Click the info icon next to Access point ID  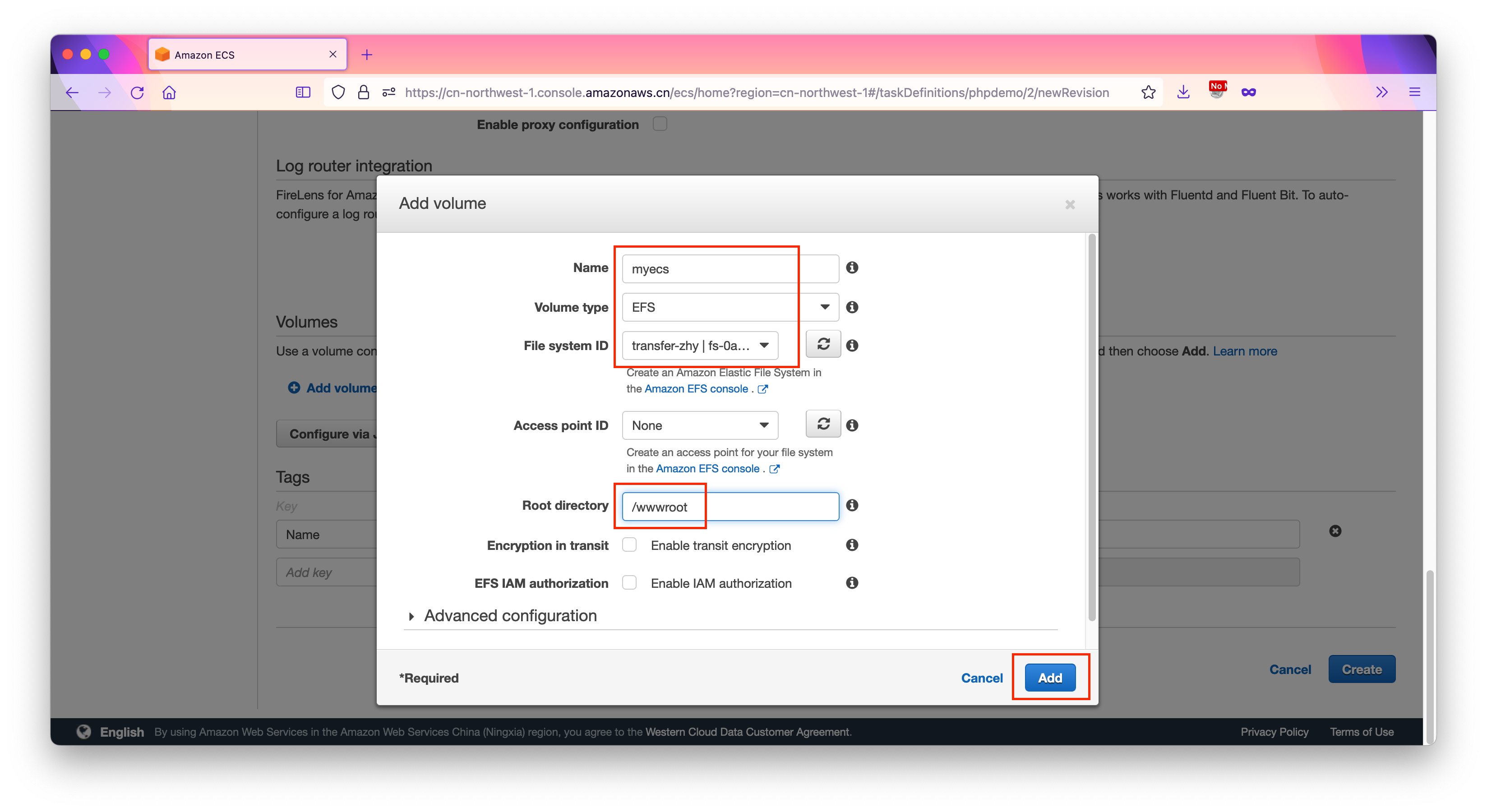click(x=852, y=425)
